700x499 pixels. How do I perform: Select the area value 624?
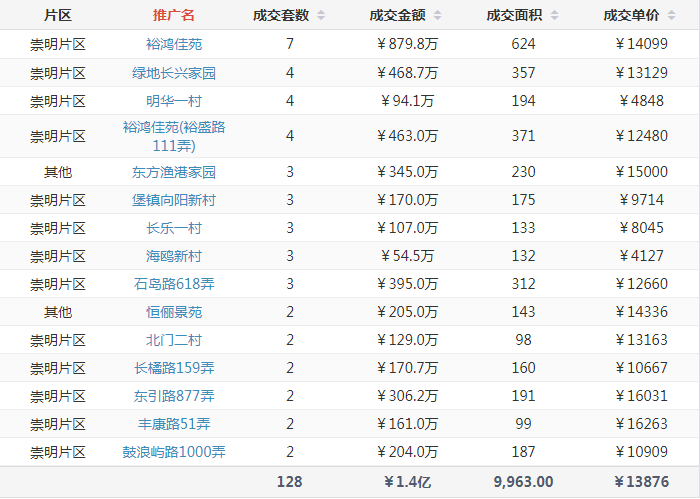click(523, 44)
